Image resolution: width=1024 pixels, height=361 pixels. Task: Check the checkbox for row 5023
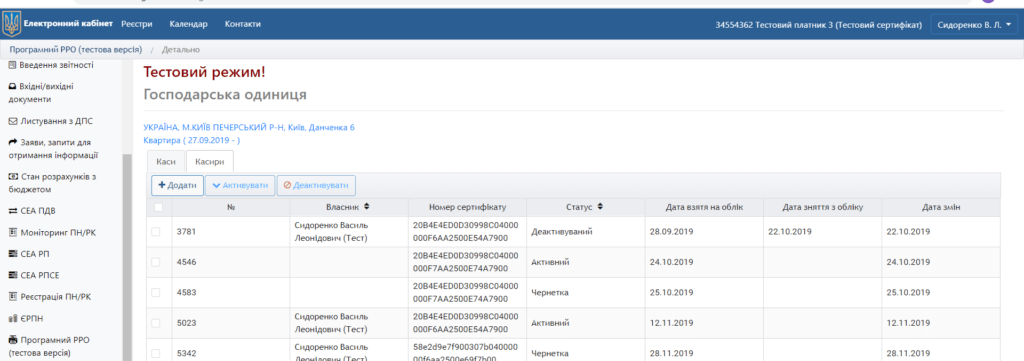[x=155, y=323]
